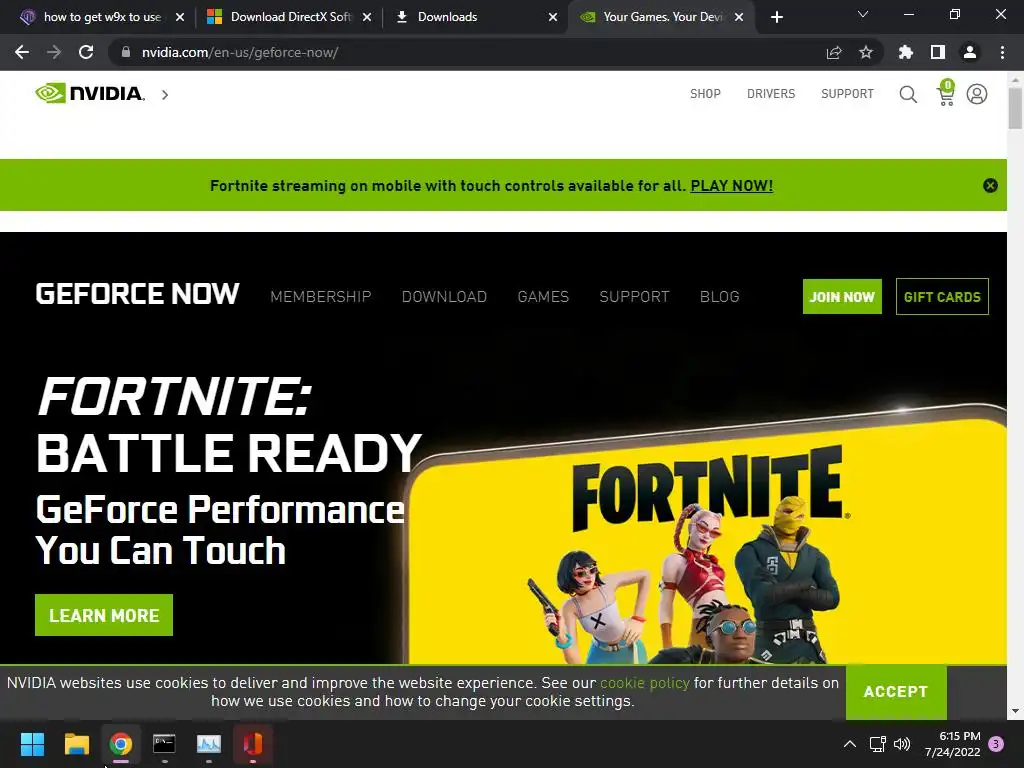Click the GIFT CARDS button
The image size is (1024, 768).
[942, 296]
